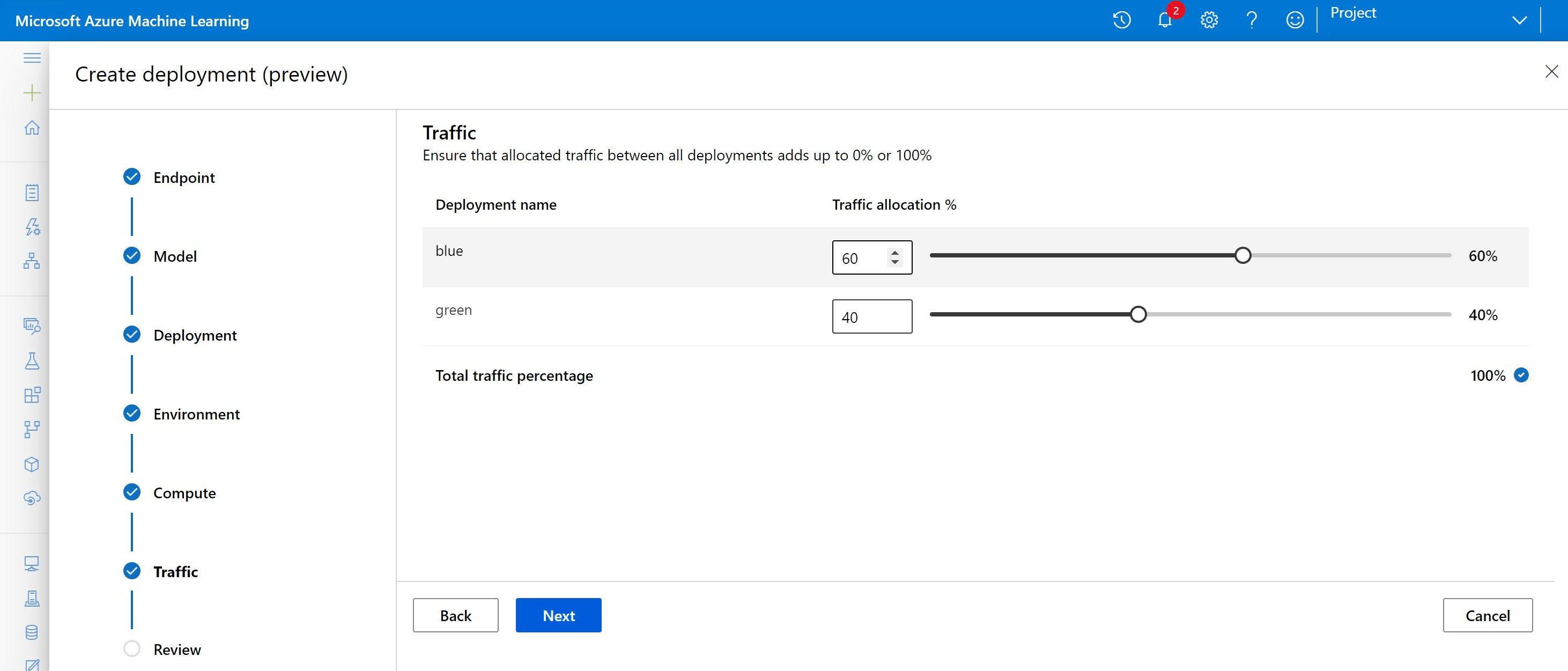Viewport: 1568px width, 671px height.
Task: Click the Back button
Action: tap(455, 615)
